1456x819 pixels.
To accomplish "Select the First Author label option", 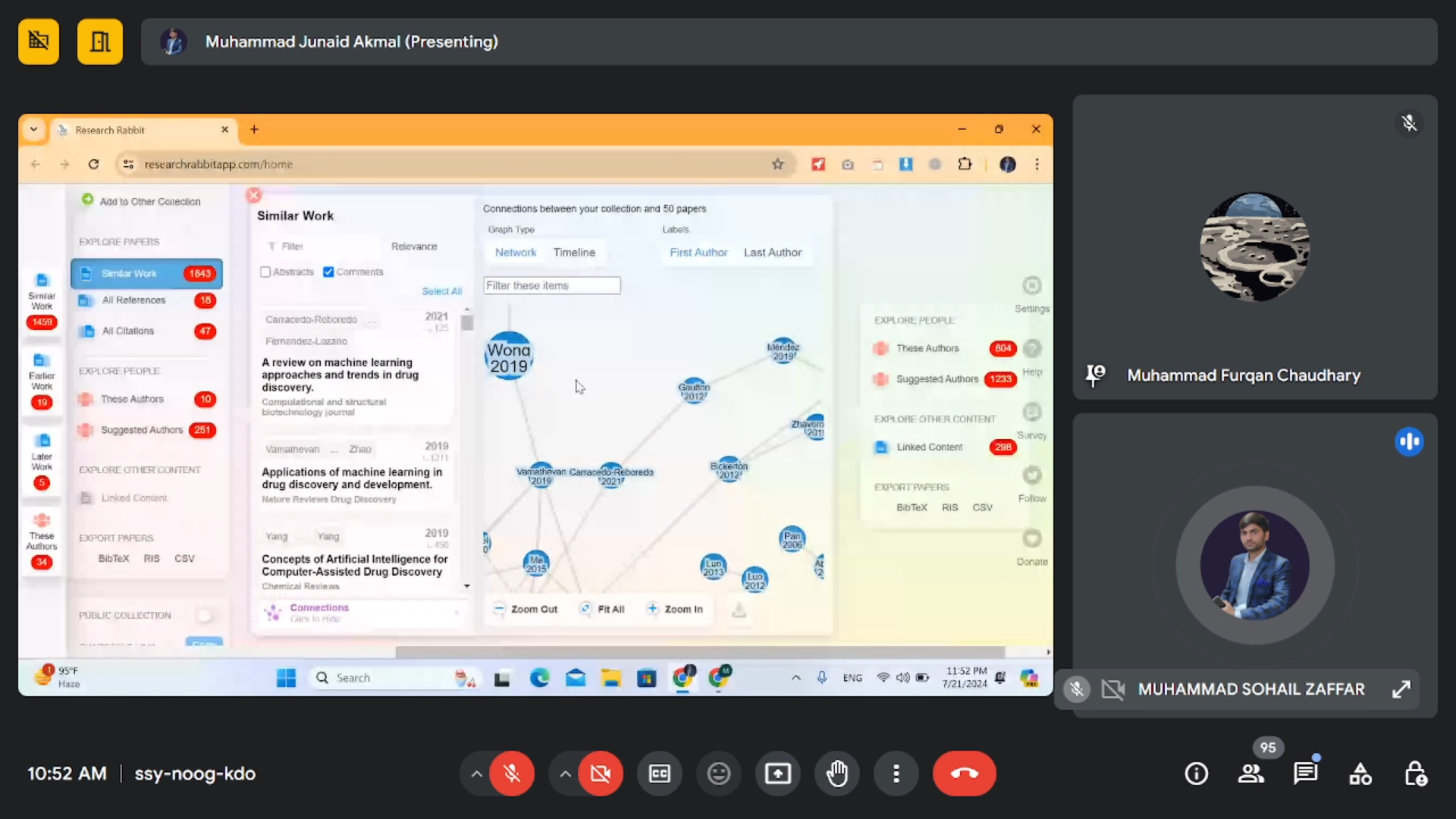I will pyautogui.click(x=698, y=253).
